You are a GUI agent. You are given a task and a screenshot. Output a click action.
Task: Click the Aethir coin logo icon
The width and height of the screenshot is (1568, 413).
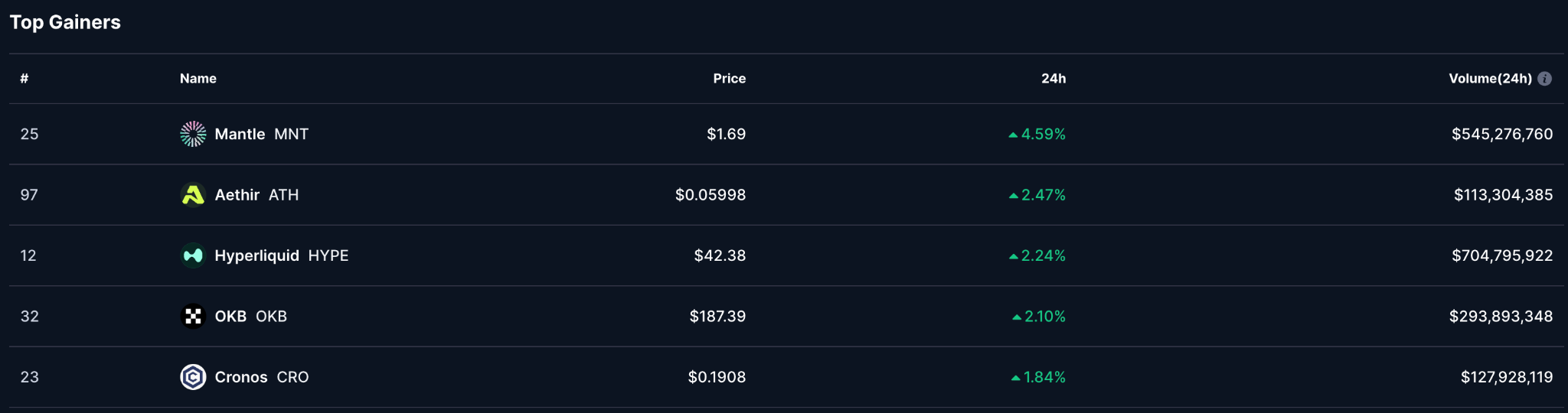point(193,195)
